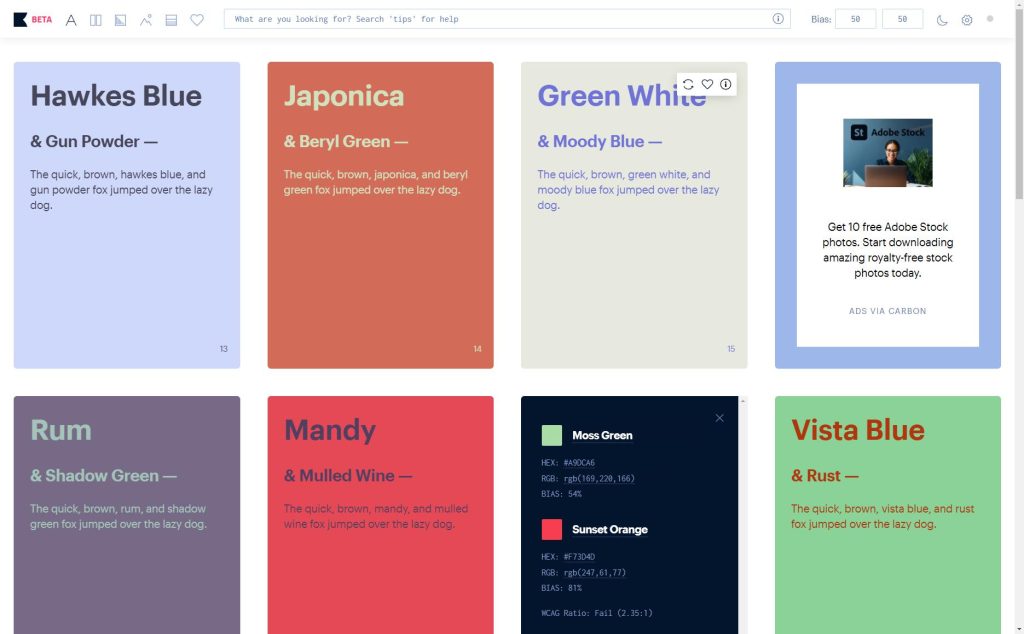Image resolution: width=1024 pixels, height=634 pixels.
Task: Click the '& Rust —' subtitle
Action: pyautogui.click(x=825, y=476)
